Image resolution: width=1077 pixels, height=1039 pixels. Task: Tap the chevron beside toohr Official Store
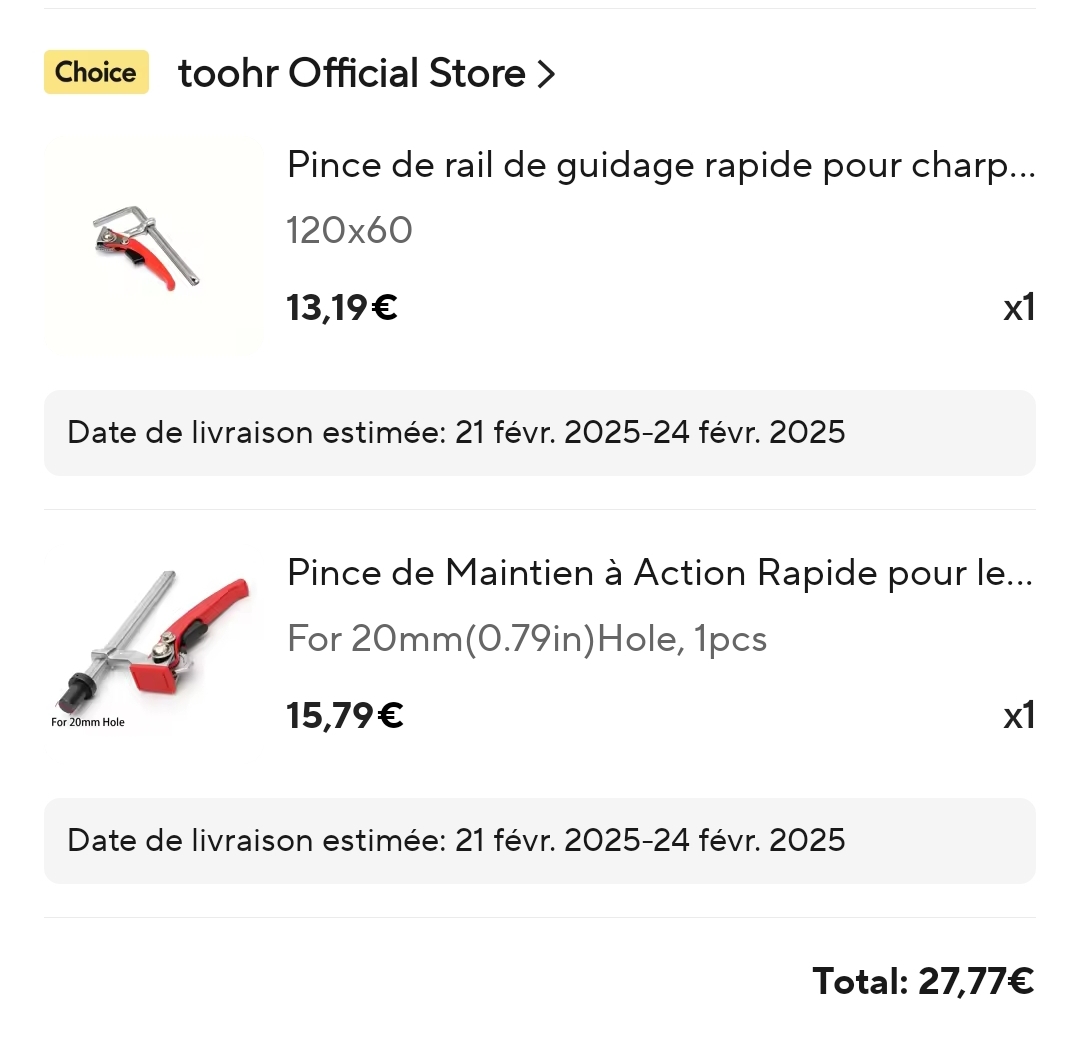pos(546,74)
